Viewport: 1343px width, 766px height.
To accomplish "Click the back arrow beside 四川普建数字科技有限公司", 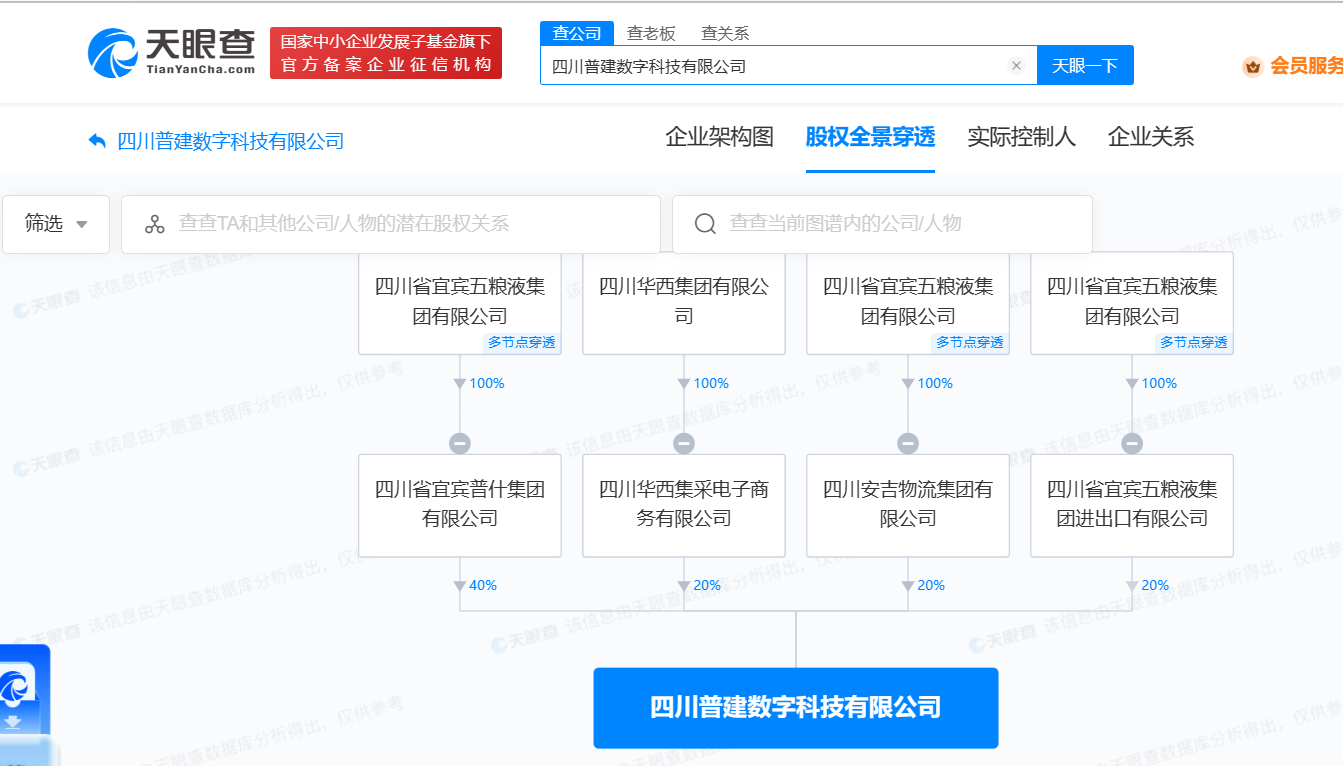I will tap(97, 140).
